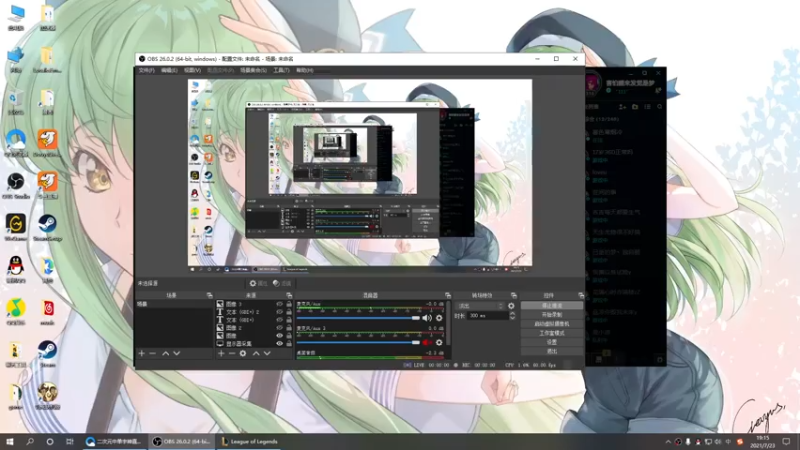Lock the 文本 (GDI+) 2 source
The width and height of the screenshot is (800, 450).
(x=289, y=312)
